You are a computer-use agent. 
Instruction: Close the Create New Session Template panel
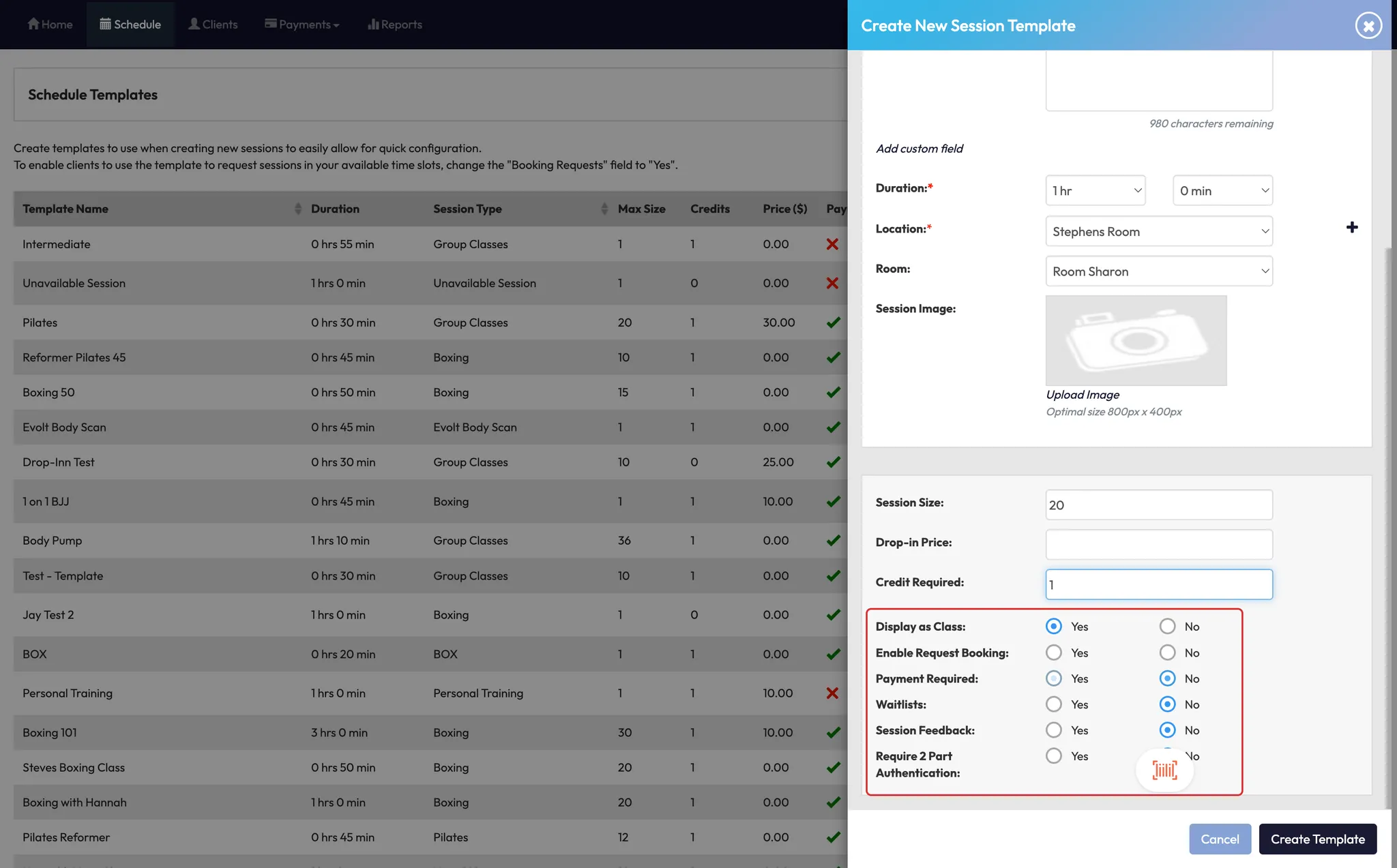pos(1368,26)
